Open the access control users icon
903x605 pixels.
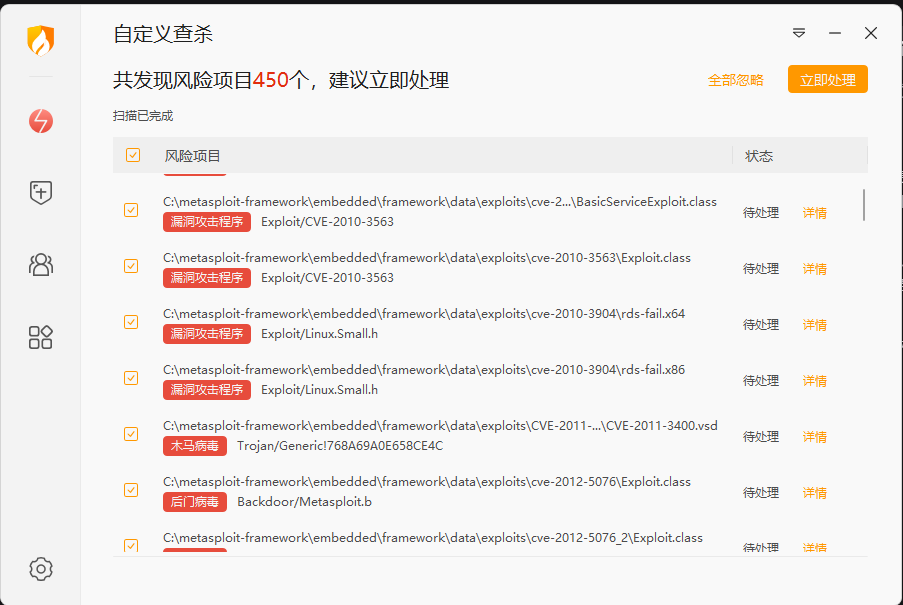tap(41, 265)
